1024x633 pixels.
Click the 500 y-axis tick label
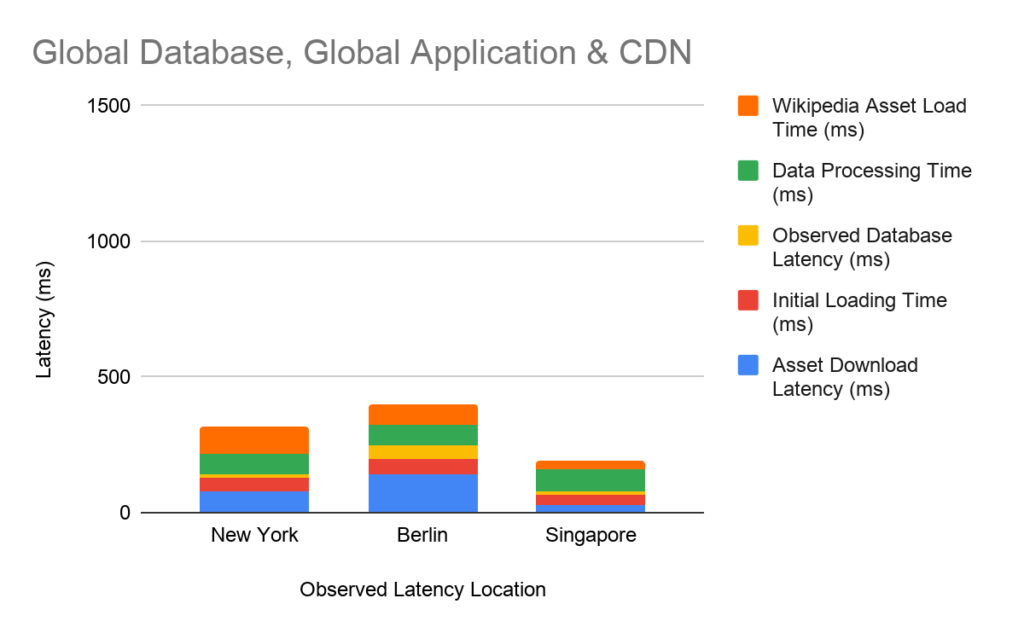114,378
